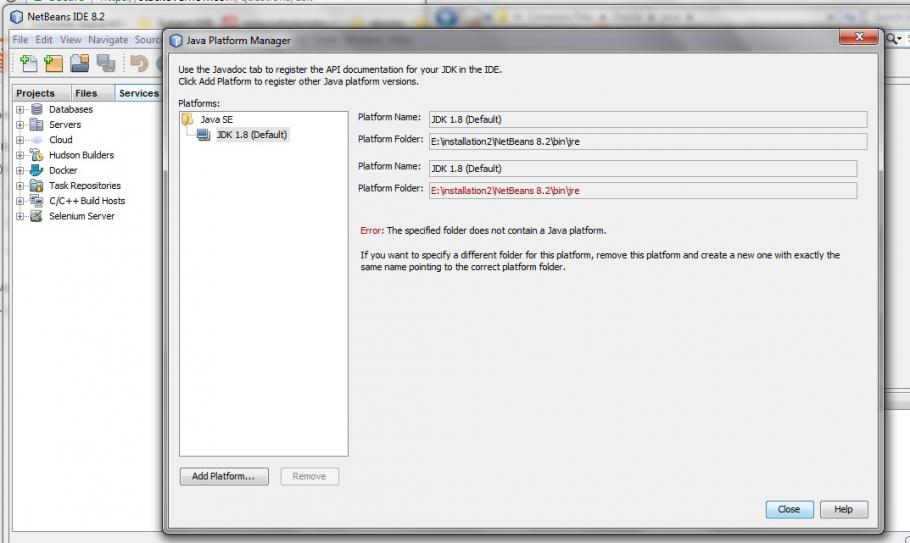Open the View menu
The image size is (910, 543).
click(x=71, y=39)
